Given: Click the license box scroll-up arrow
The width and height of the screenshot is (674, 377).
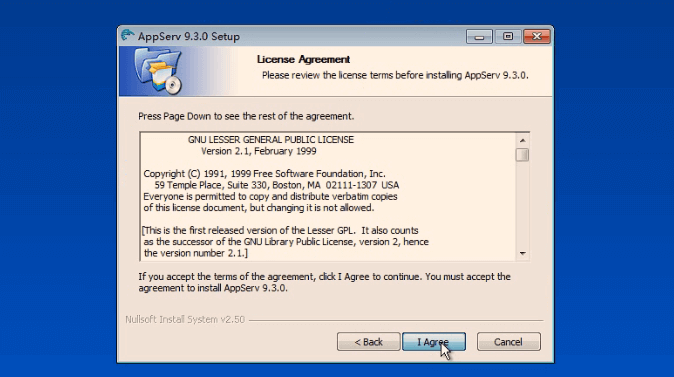Looking at the screenshot, I should [522, 140].
